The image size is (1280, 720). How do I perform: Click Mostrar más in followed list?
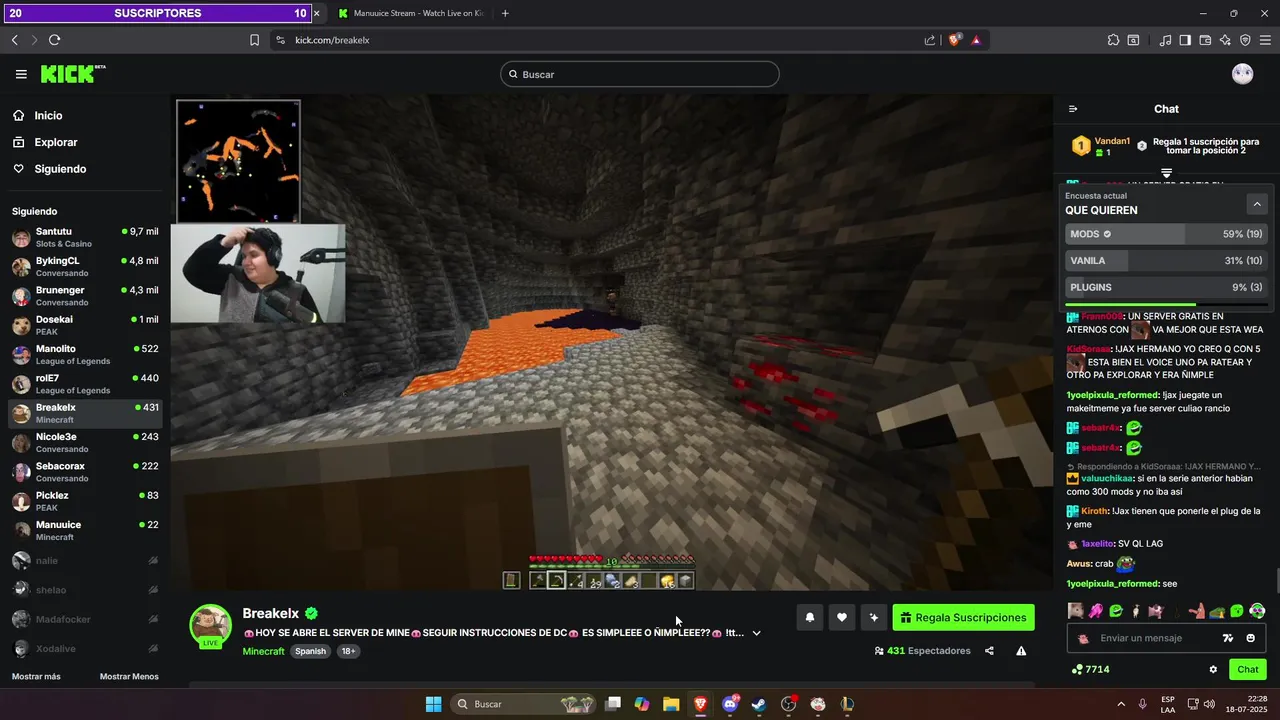[36, 677]
